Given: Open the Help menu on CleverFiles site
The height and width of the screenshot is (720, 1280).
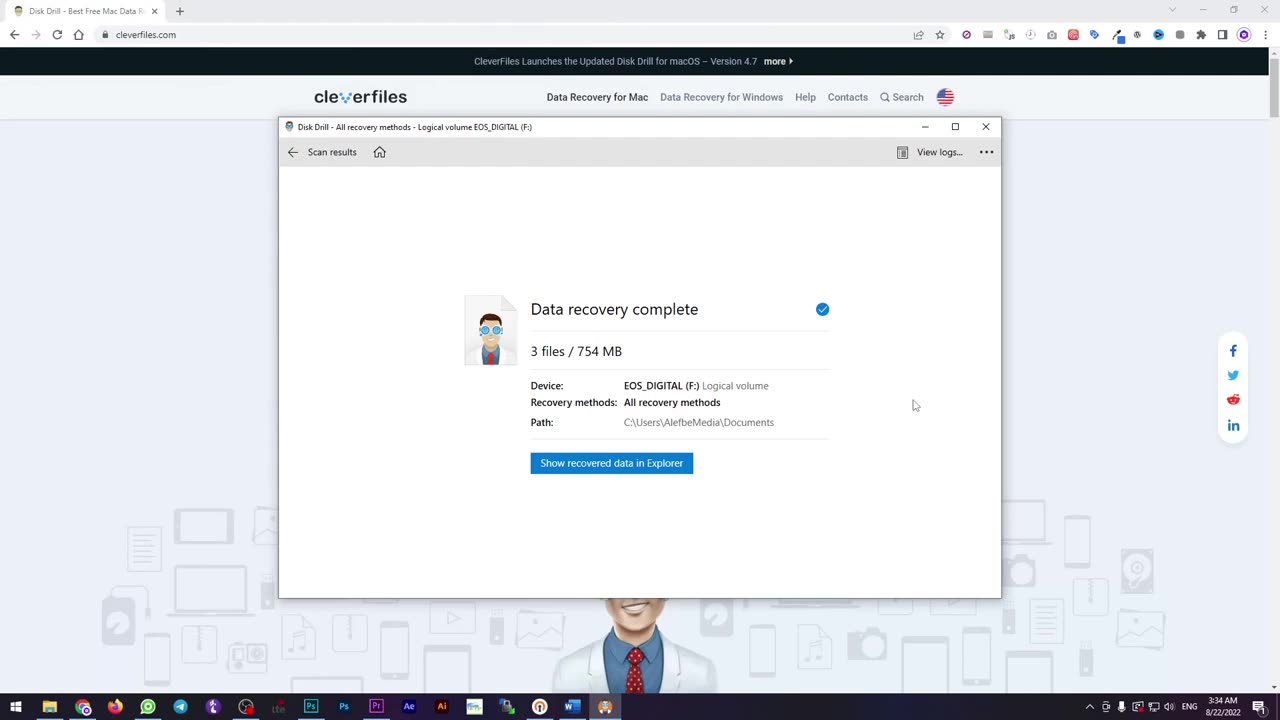Looking at the screenshot, I should pyautogui.click(x=805, y=97).
